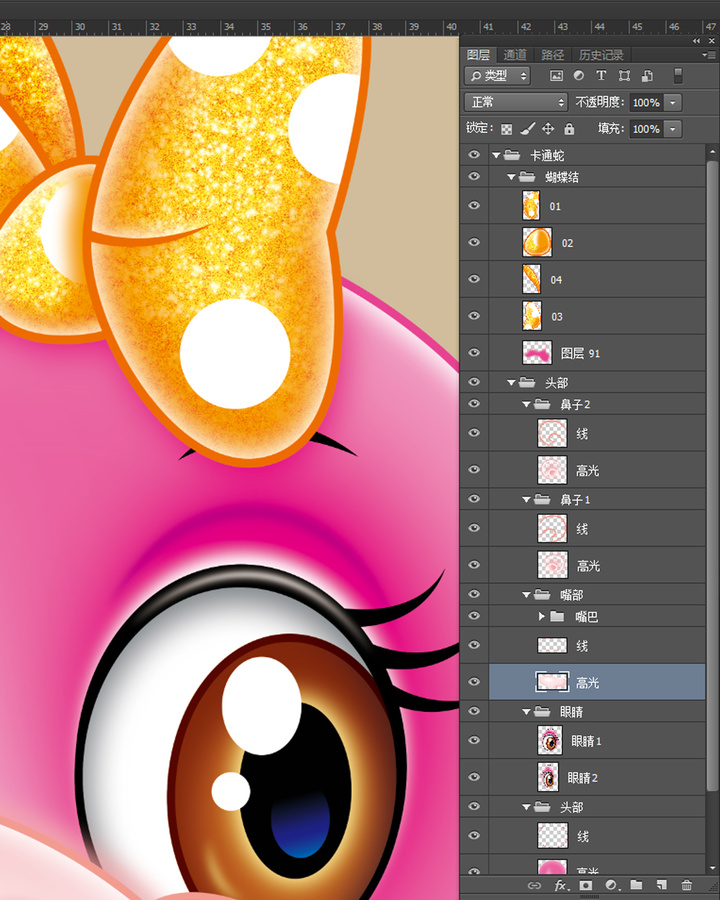Hide layer 03 with eye icon
Screen dimensions: 720x900
pos(474,316)
